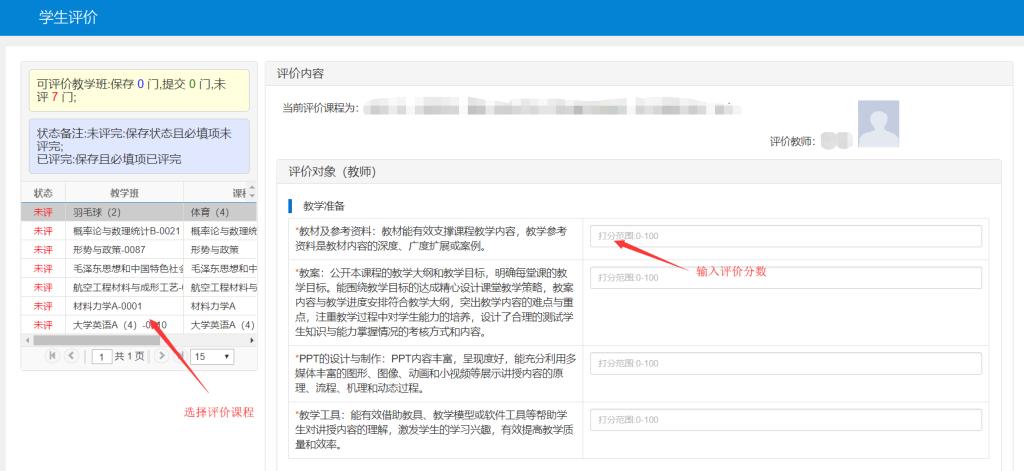Click score field for PPT的设计与制作
This screenshot has width=1024, height=471.
coord(785,363)
